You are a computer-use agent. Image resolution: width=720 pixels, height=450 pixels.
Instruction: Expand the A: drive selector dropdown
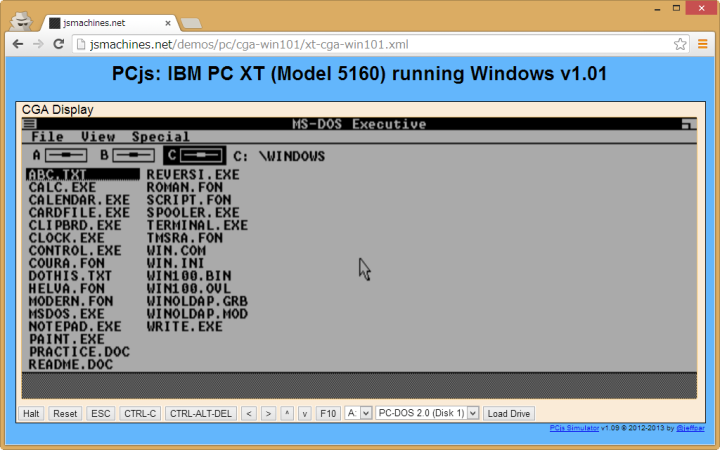click(358, 413)
